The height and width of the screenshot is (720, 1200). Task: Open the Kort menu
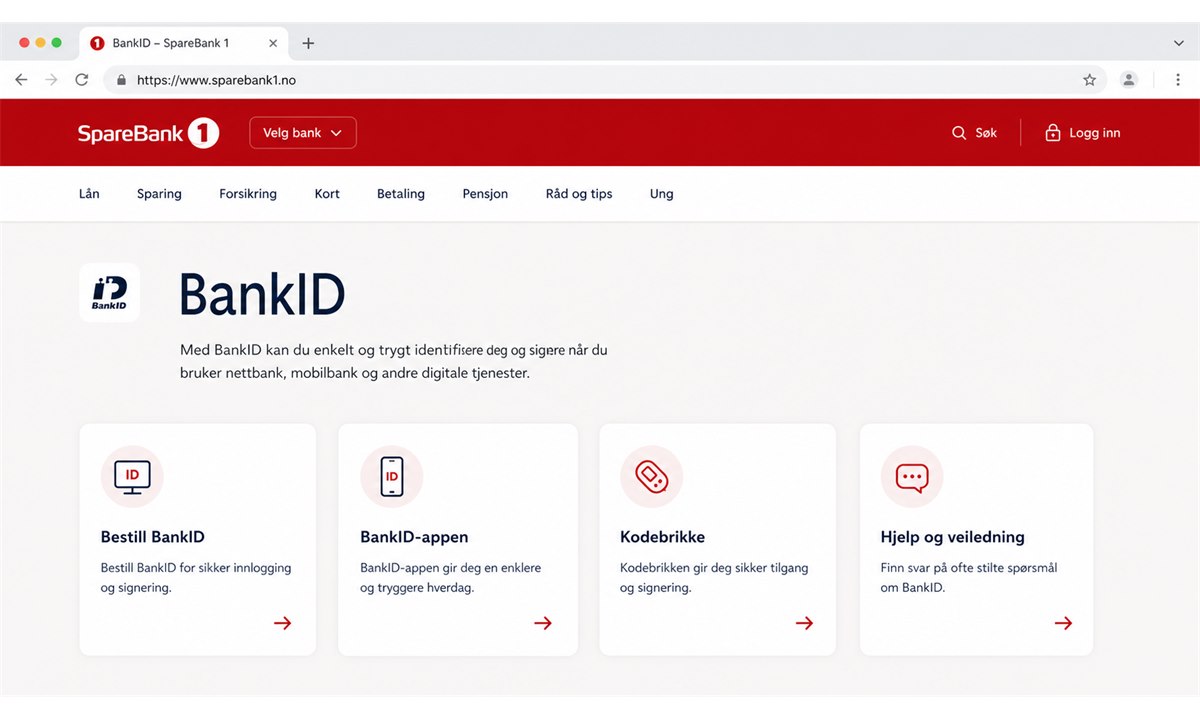[x=327, y=194]
